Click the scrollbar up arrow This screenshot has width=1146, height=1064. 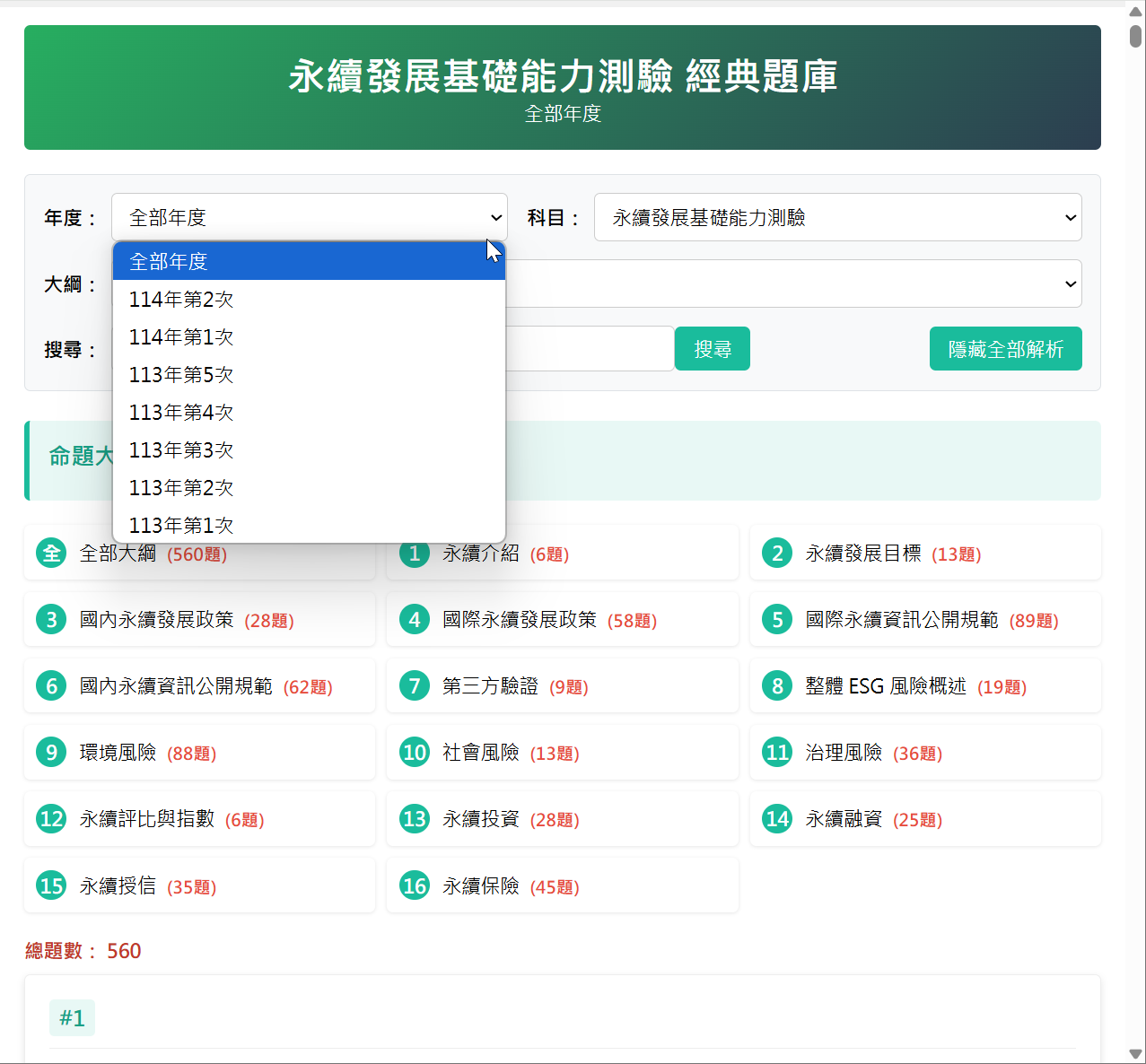(x=1135, y=12)
